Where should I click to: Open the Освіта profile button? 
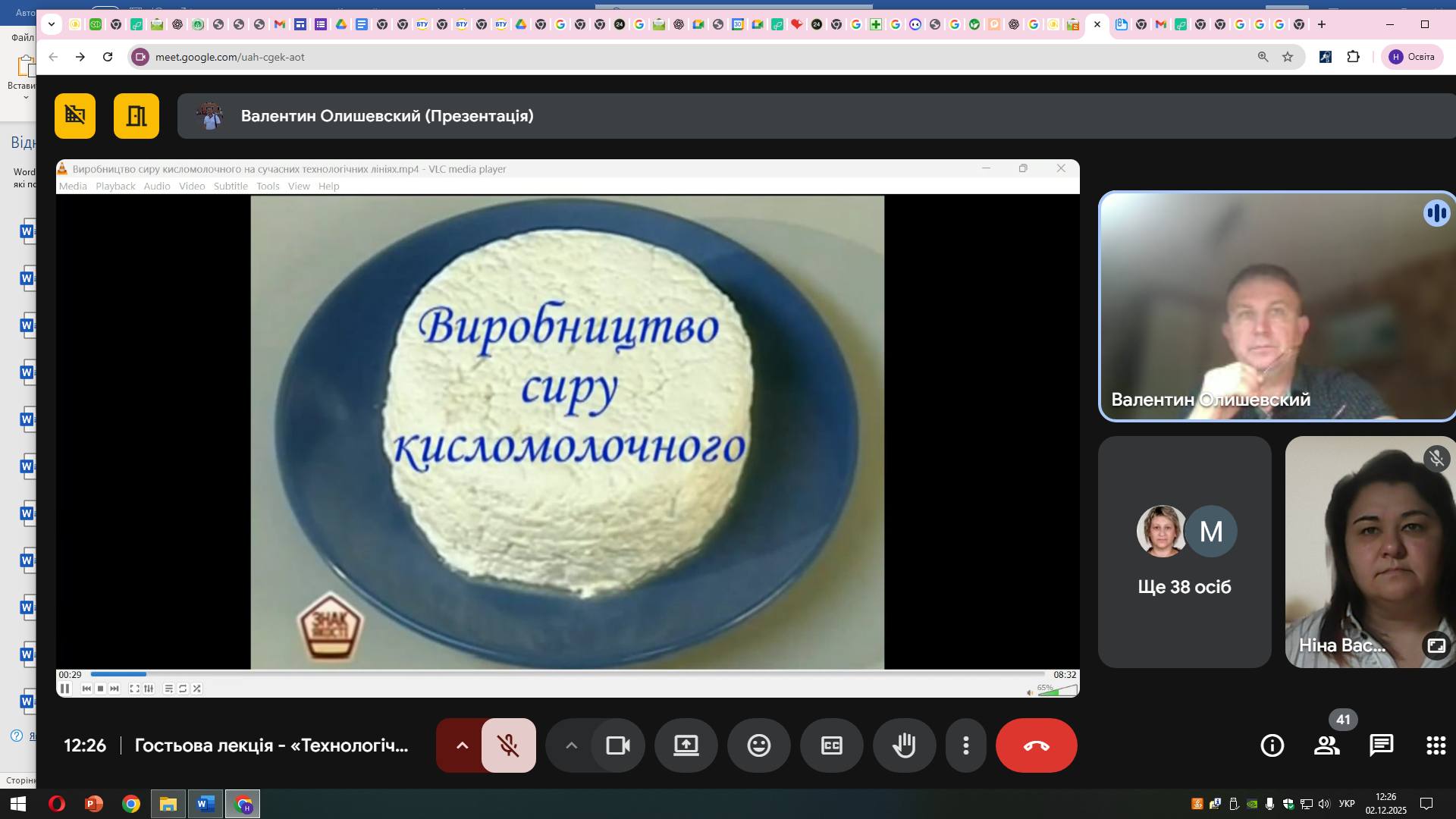(1411, 57)
